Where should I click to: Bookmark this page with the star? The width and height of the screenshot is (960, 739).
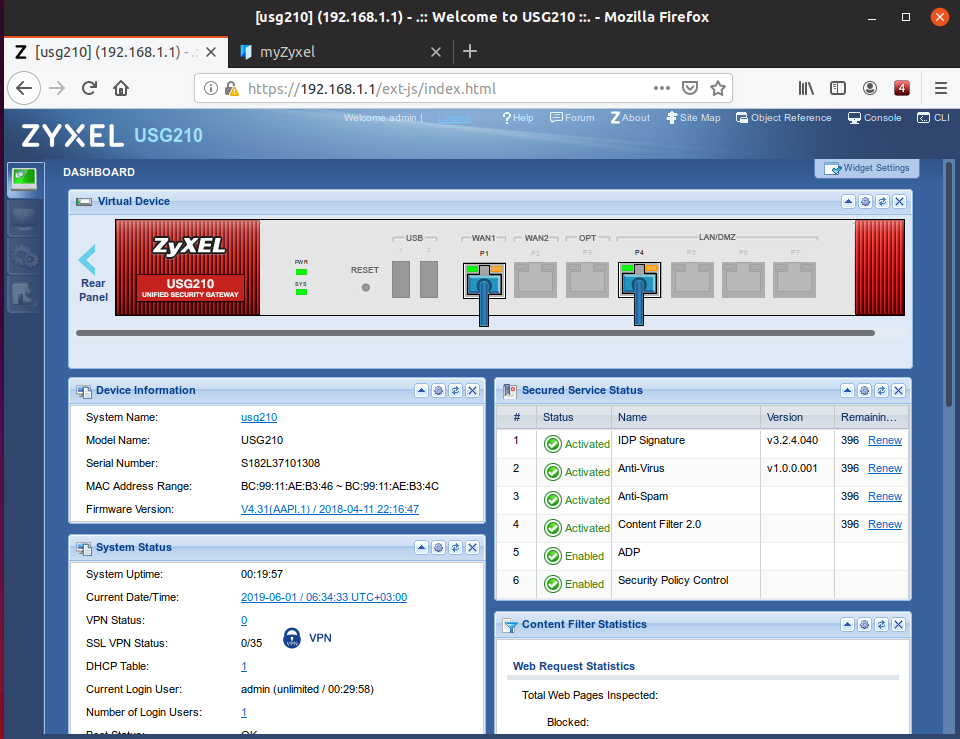(x=718, y=88)
